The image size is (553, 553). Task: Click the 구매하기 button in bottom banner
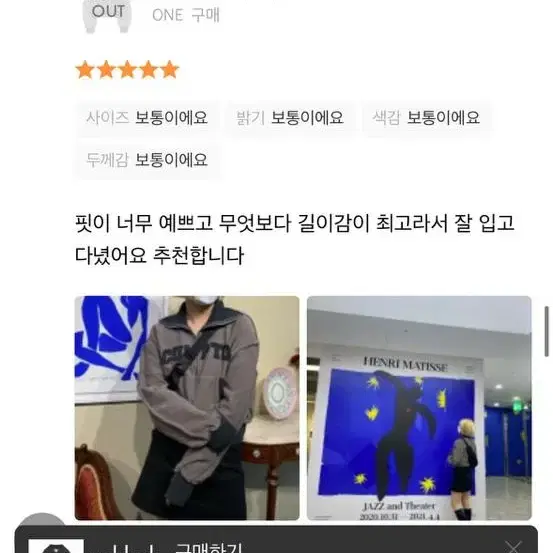pyautogui.click(x=208, y=548)
